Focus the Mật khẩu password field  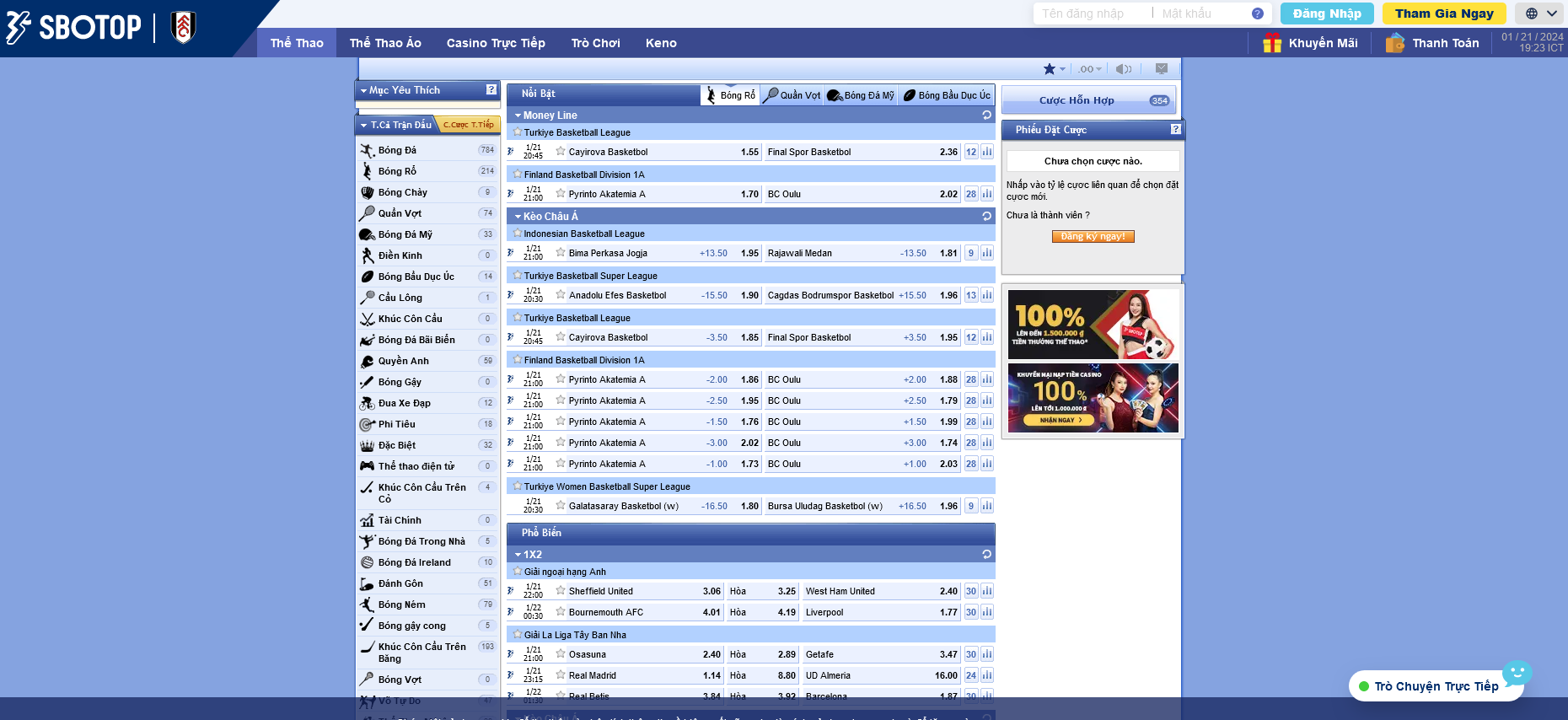pyautogui.click(x=1201, y=13)
